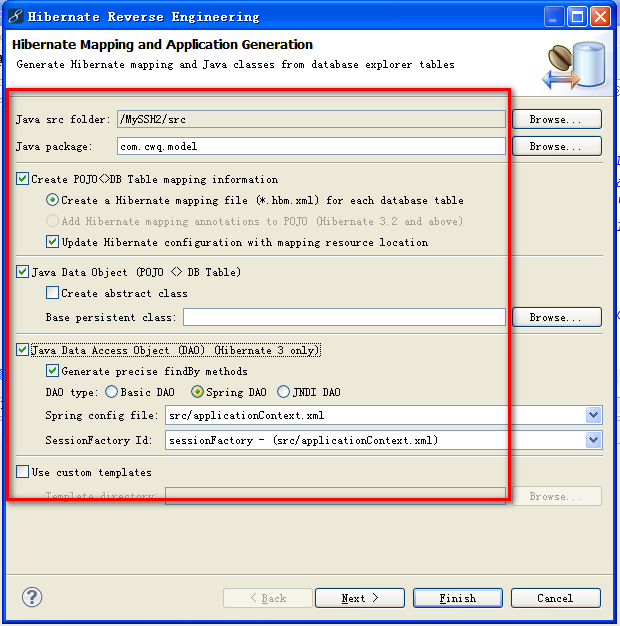Open Spring config file dropdown arrow
Screen dimensions: 620x626
click(x=594, y=415)
